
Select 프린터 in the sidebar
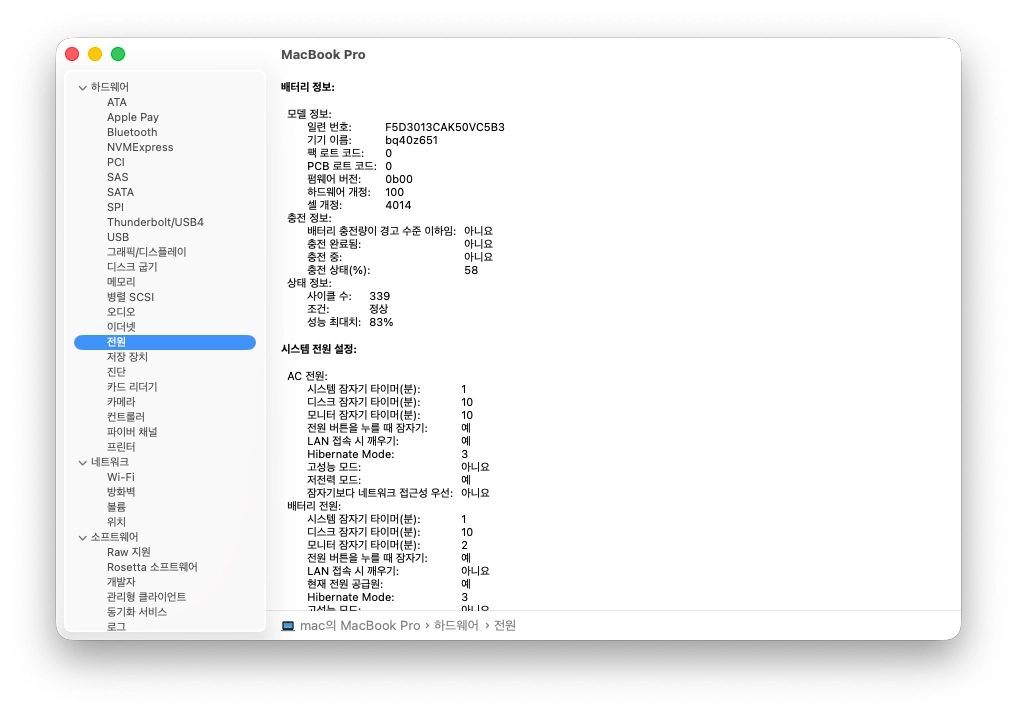[121, 447]
